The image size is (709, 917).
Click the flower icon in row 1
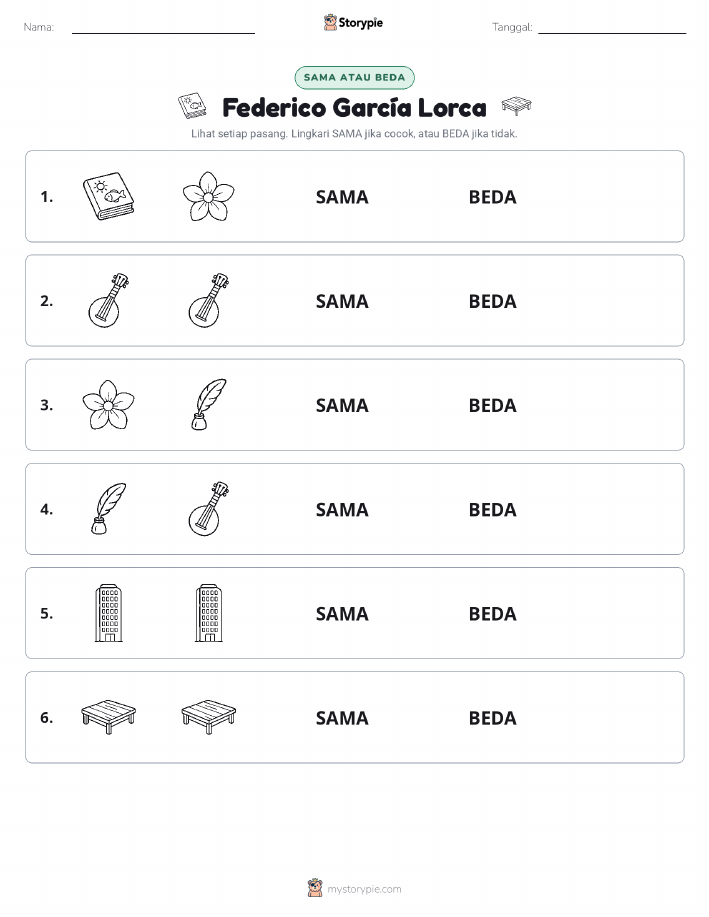(208, 196)
